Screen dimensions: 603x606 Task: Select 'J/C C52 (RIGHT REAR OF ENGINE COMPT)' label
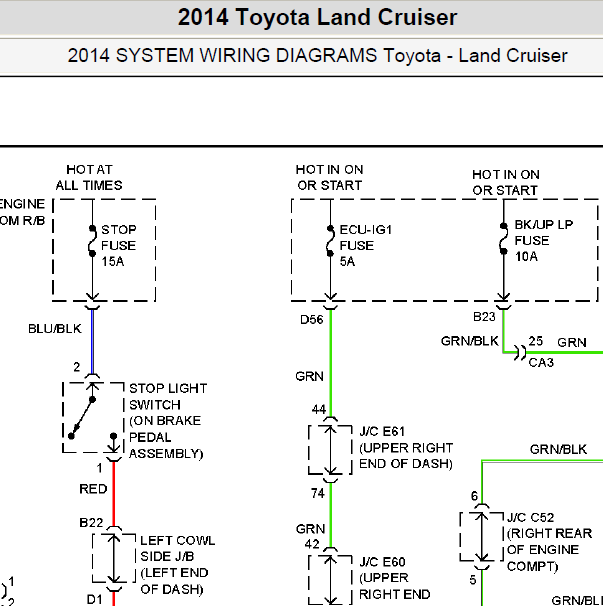(x=549, y=542)
